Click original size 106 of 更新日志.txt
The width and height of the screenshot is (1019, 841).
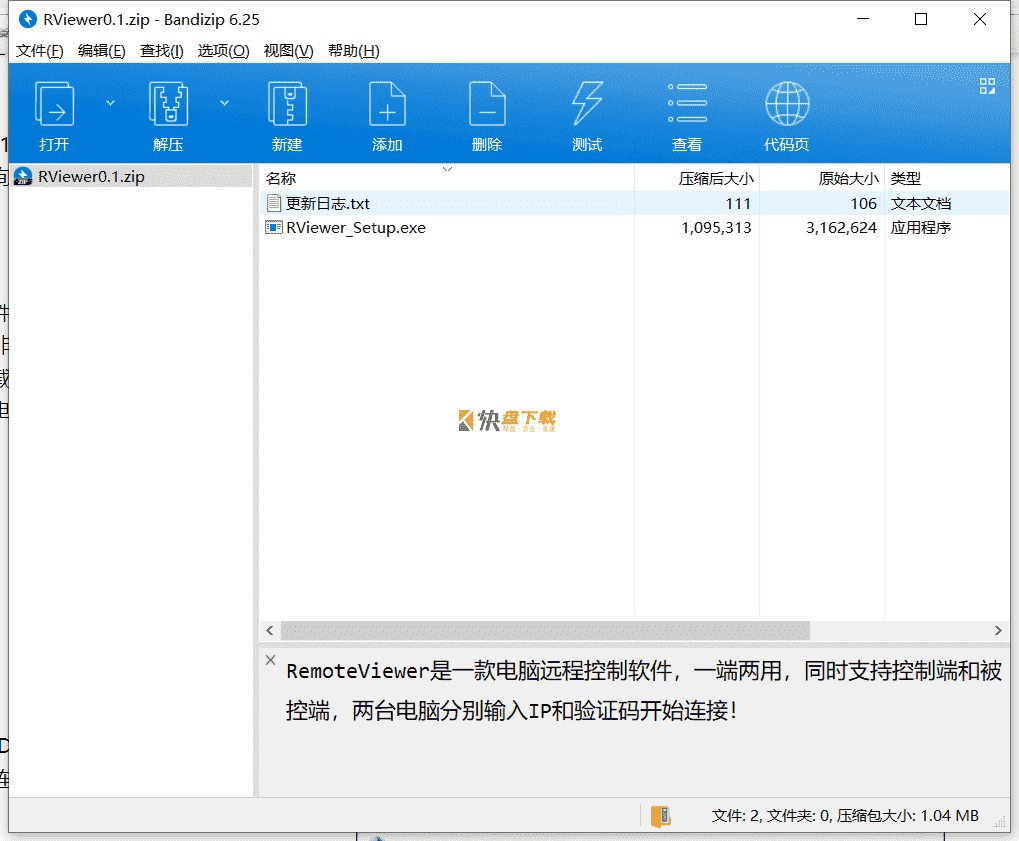(864, 203)
